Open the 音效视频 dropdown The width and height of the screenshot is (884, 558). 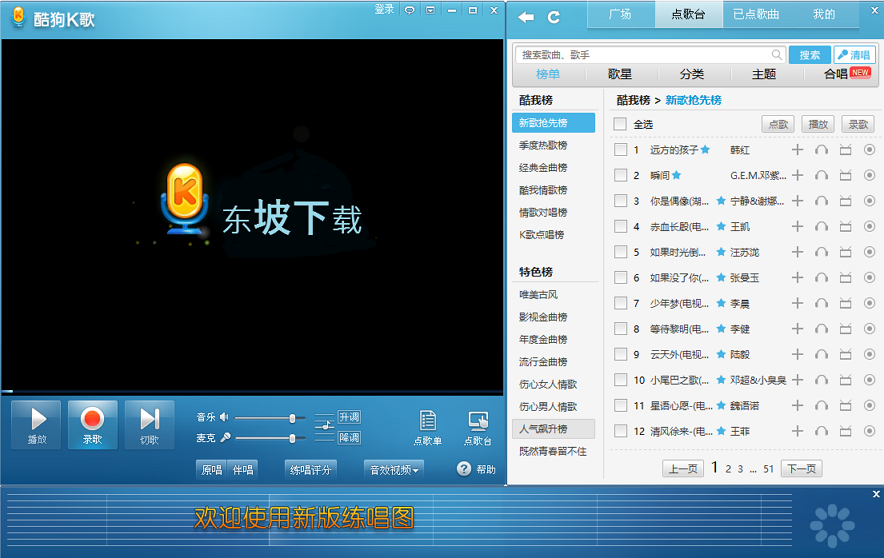(x=394, y=470)
